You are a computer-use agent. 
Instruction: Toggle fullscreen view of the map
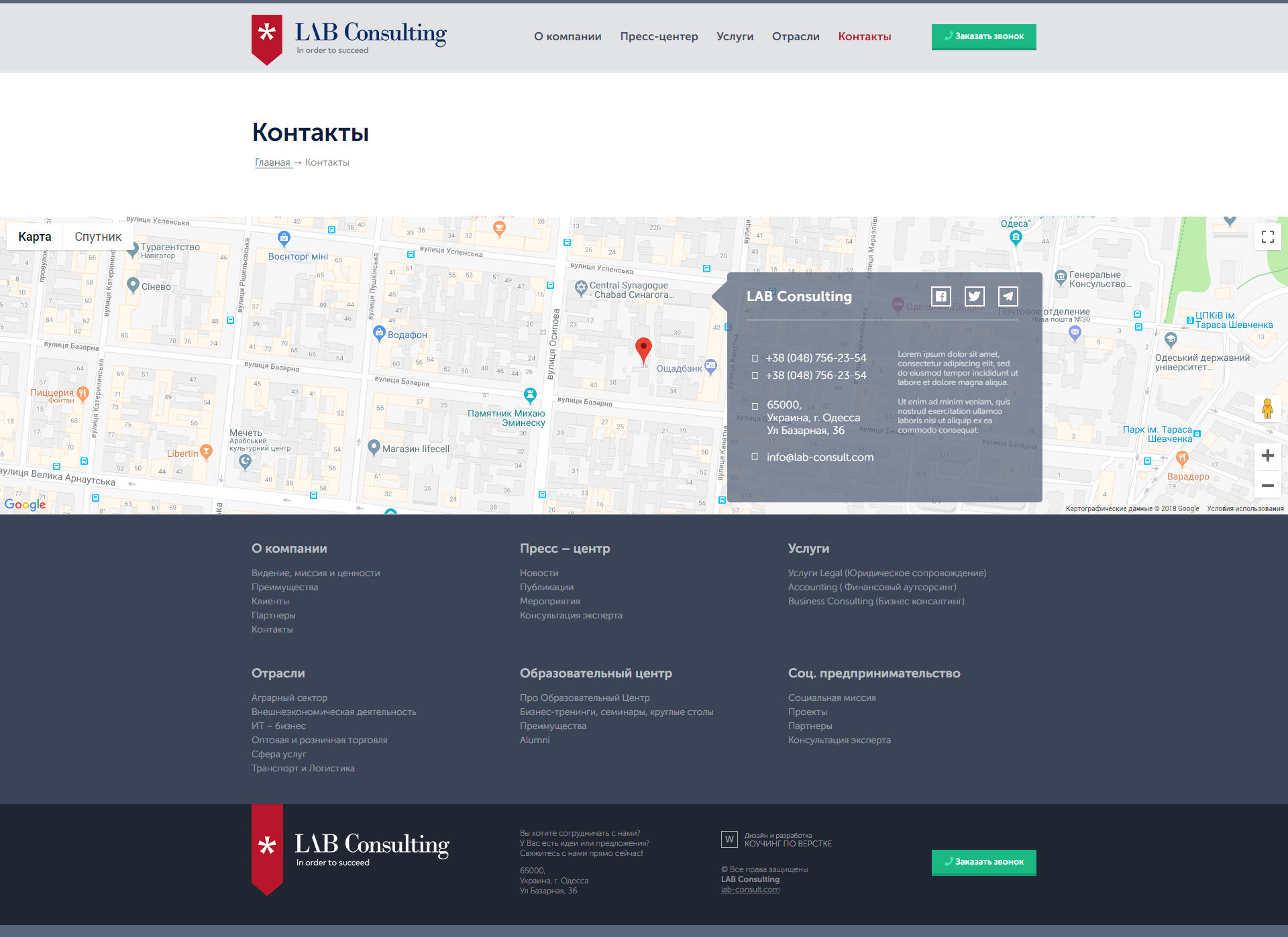coord(1267,237)
